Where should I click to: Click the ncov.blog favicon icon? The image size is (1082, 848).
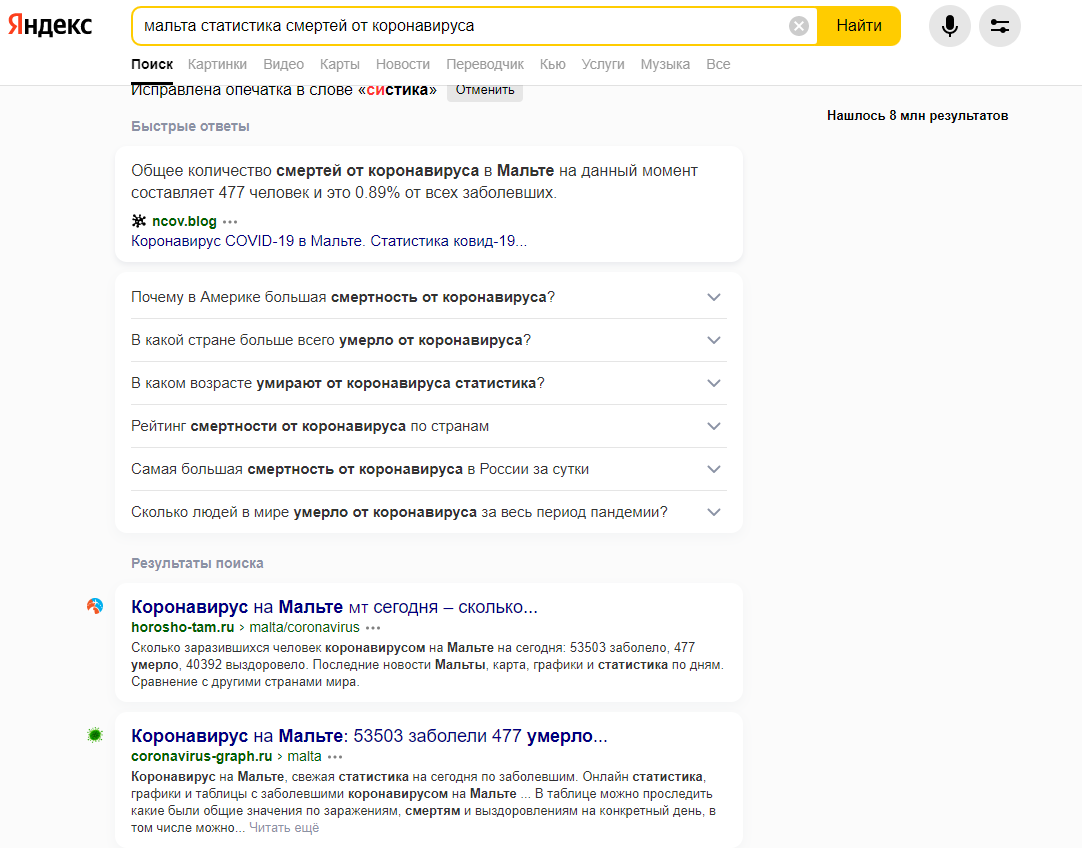(139, 221)
